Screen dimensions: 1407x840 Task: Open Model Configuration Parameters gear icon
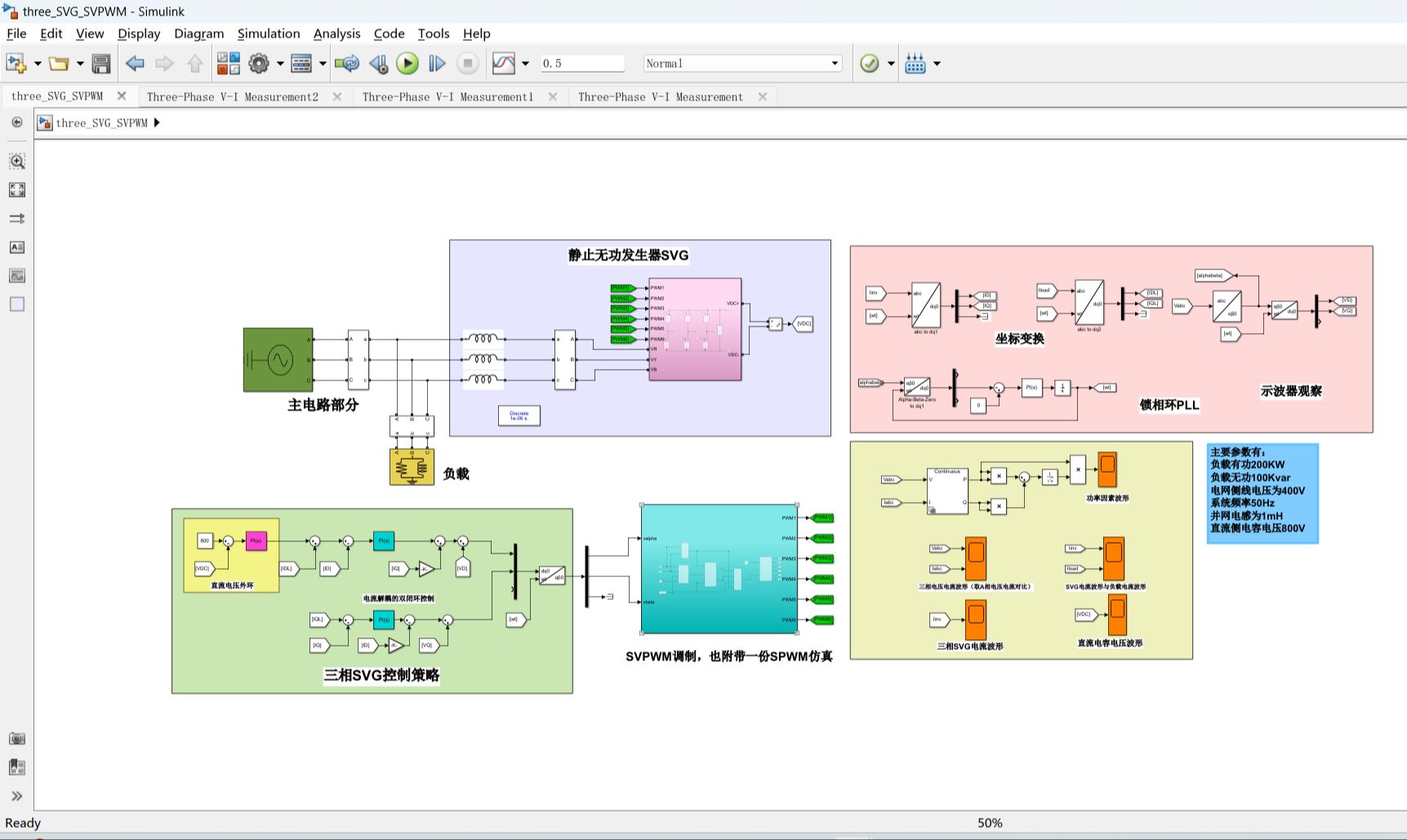[x=259, y=63]
